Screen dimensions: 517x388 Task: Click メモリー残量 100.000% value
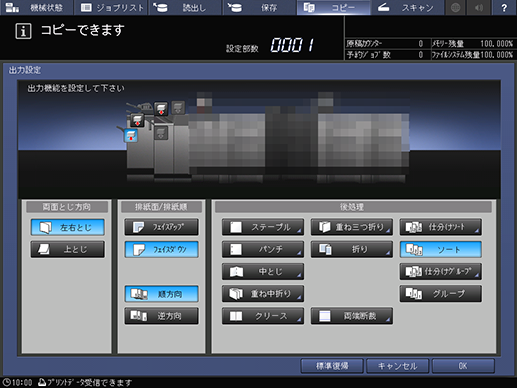click(x=497, y=44)
